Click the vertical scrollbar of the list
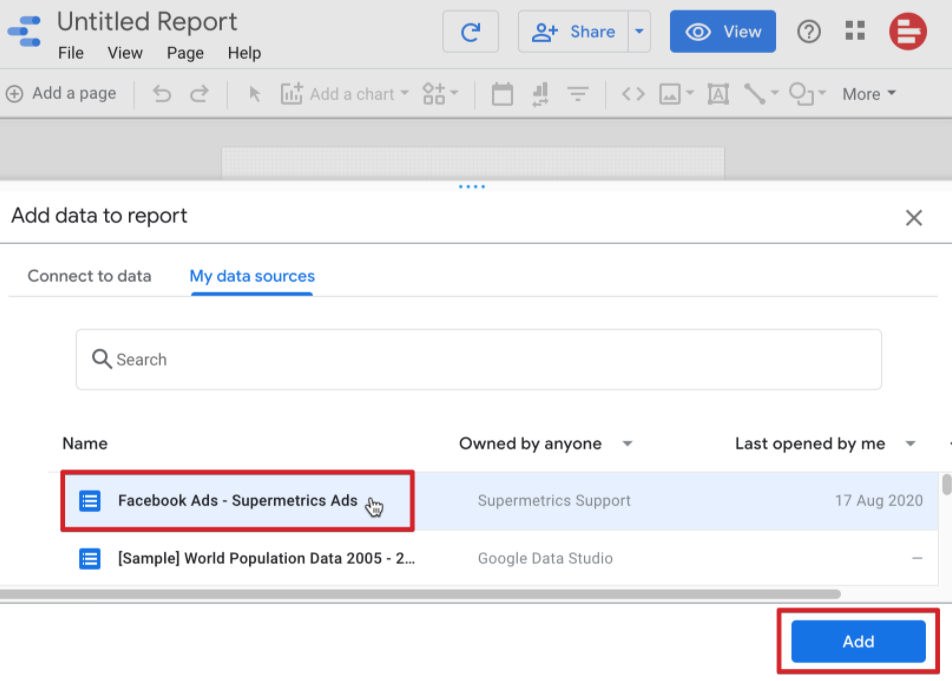 (946, 486)
